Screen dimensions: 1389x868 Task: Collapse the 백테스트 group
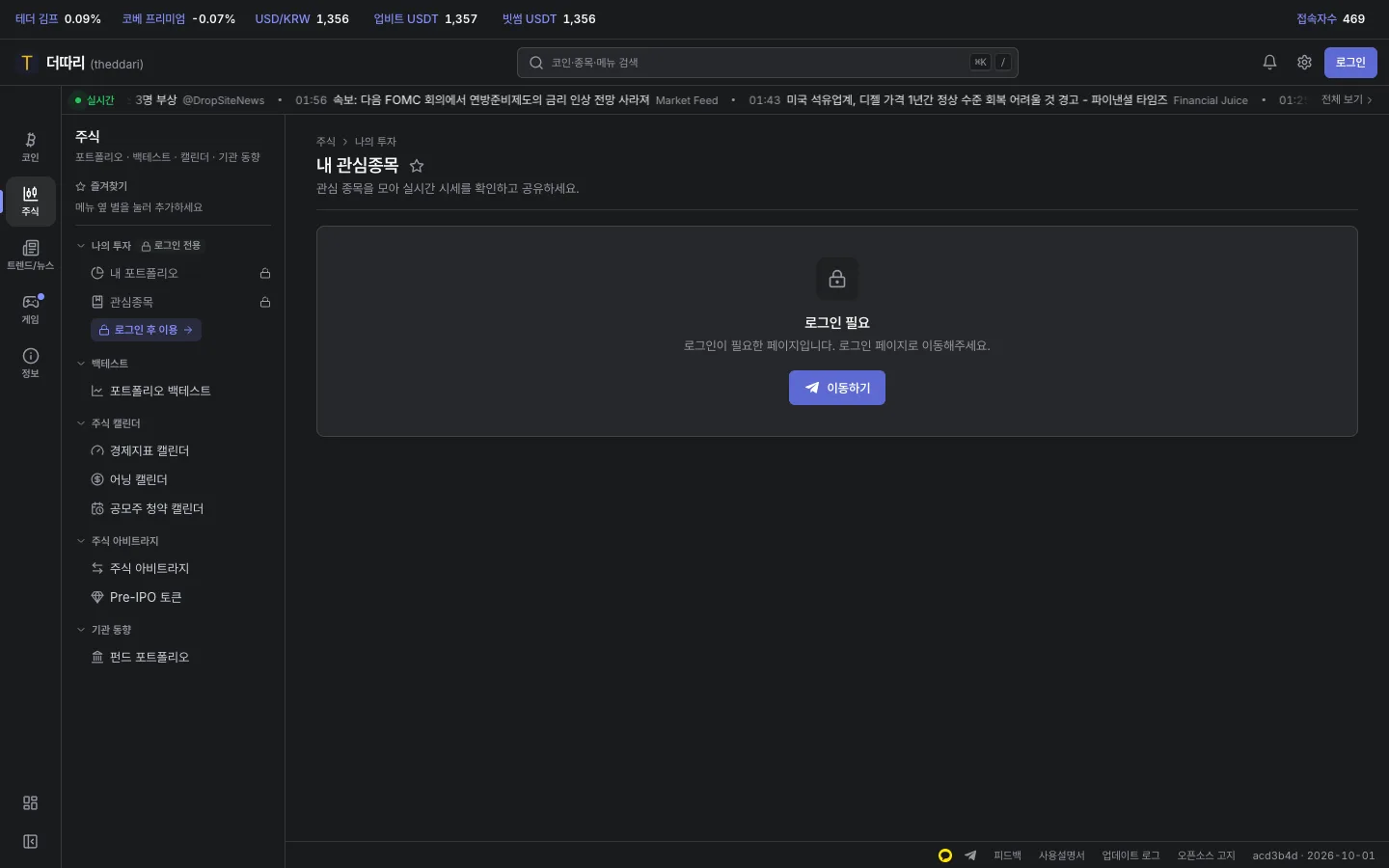click(x=102, y=364)
